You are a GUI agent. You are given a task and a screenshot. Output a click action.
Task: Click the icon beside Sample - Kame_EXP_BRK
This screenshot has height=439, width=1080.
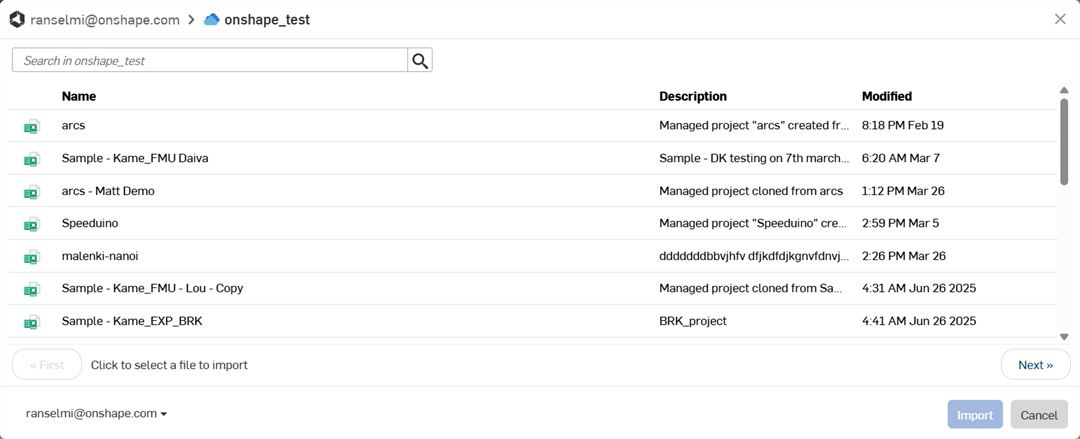tap(32, 321)
